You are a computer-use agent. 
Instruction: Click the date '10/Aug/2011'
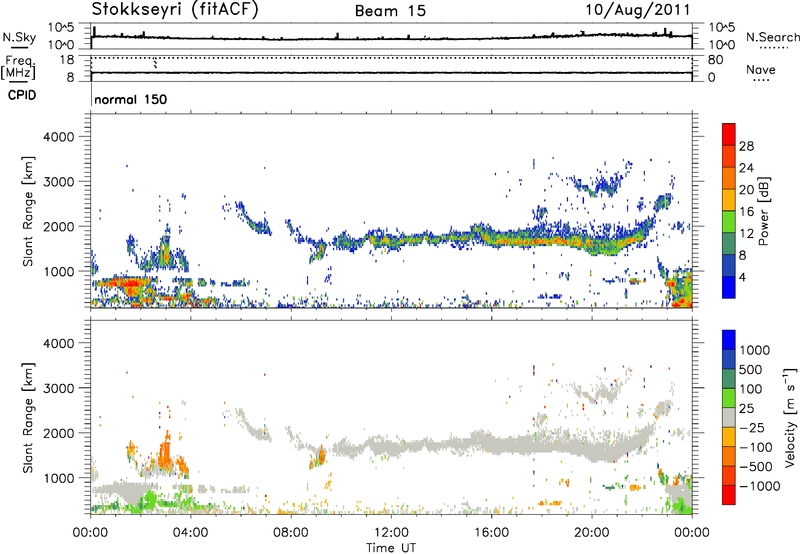click(x=637, y=10)
